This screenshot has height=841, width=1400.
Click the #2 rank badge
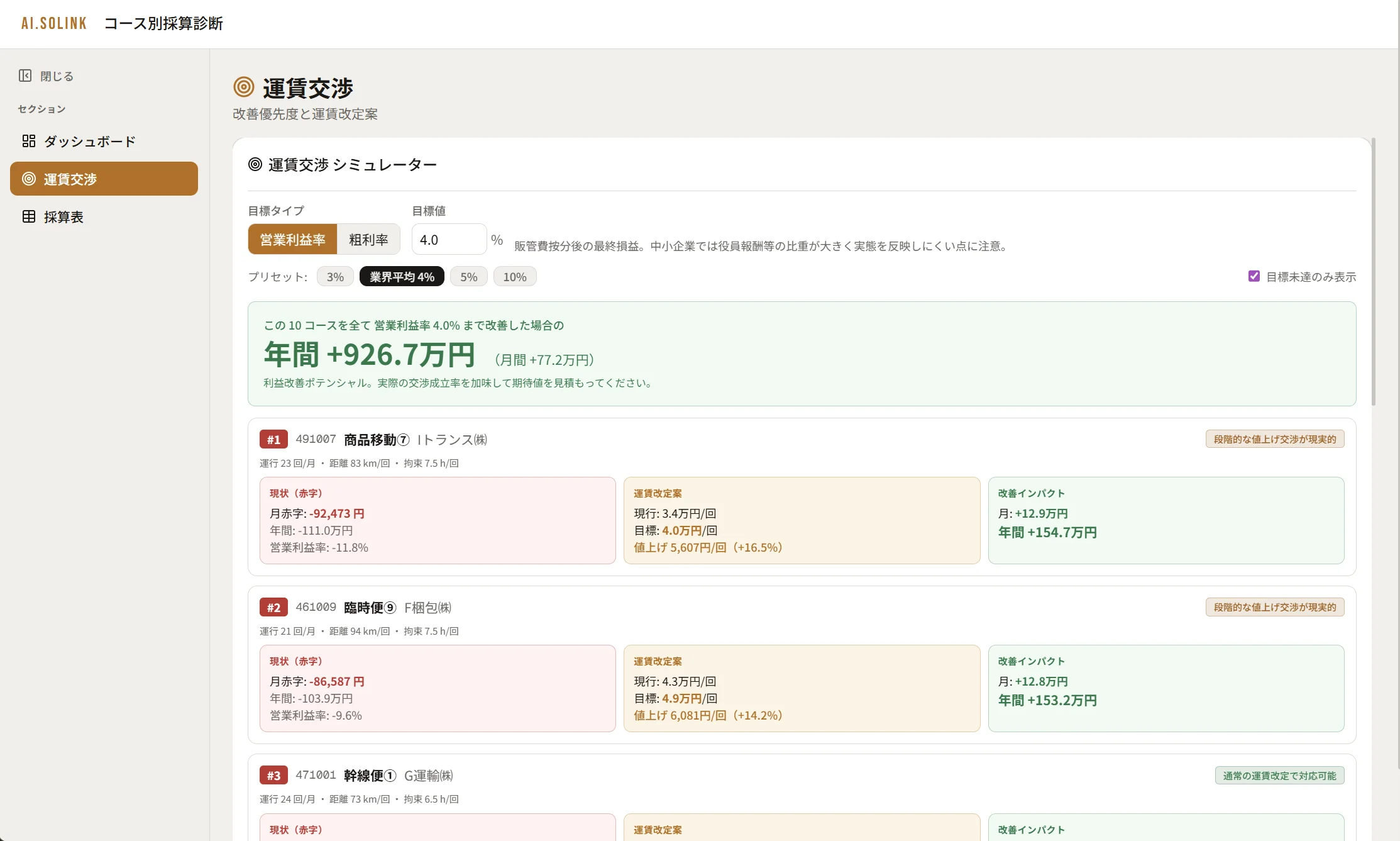[x=273, y=607]
